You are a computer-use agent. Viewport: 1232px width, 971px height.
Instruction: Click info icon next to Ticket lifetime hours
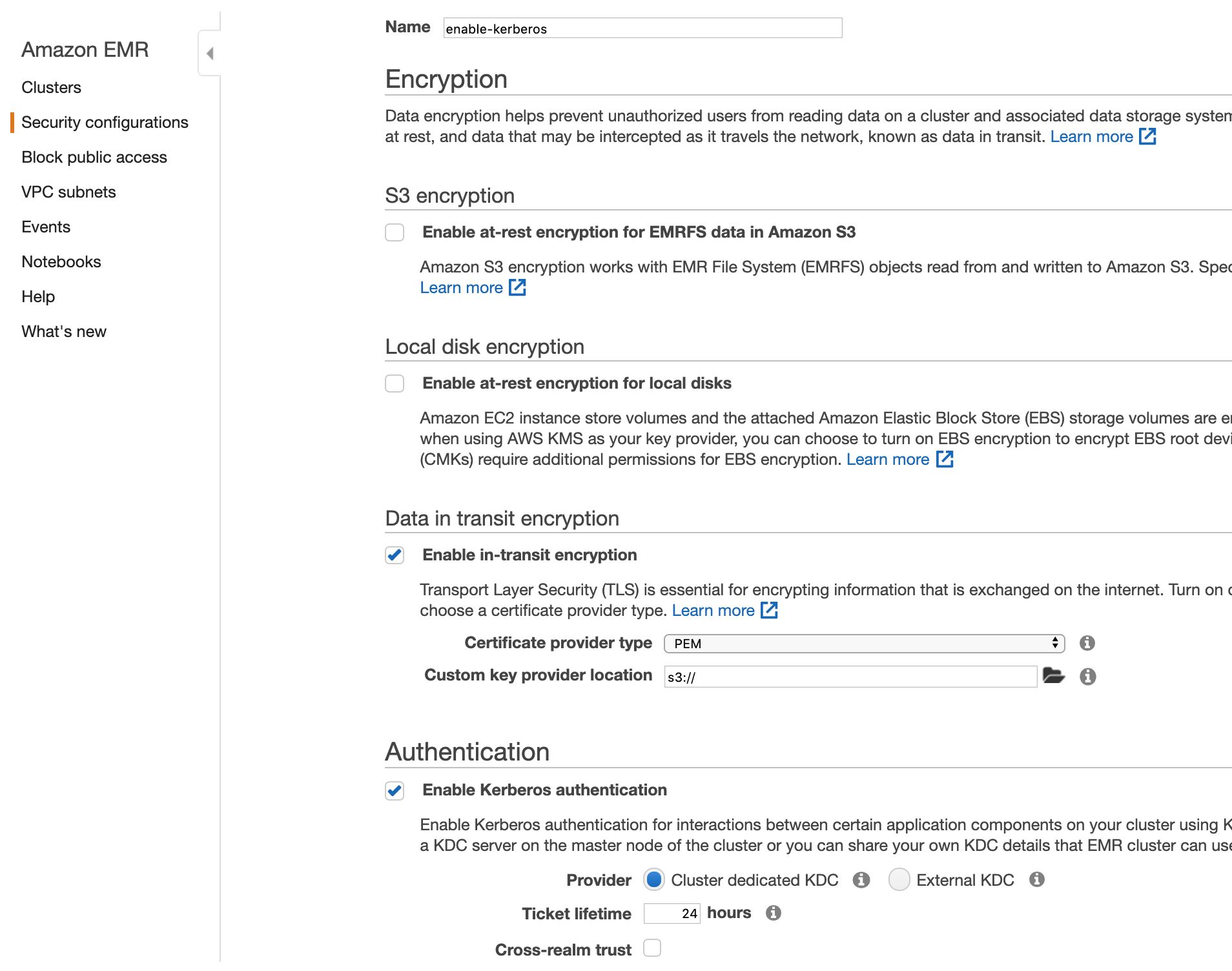(774, 913)
